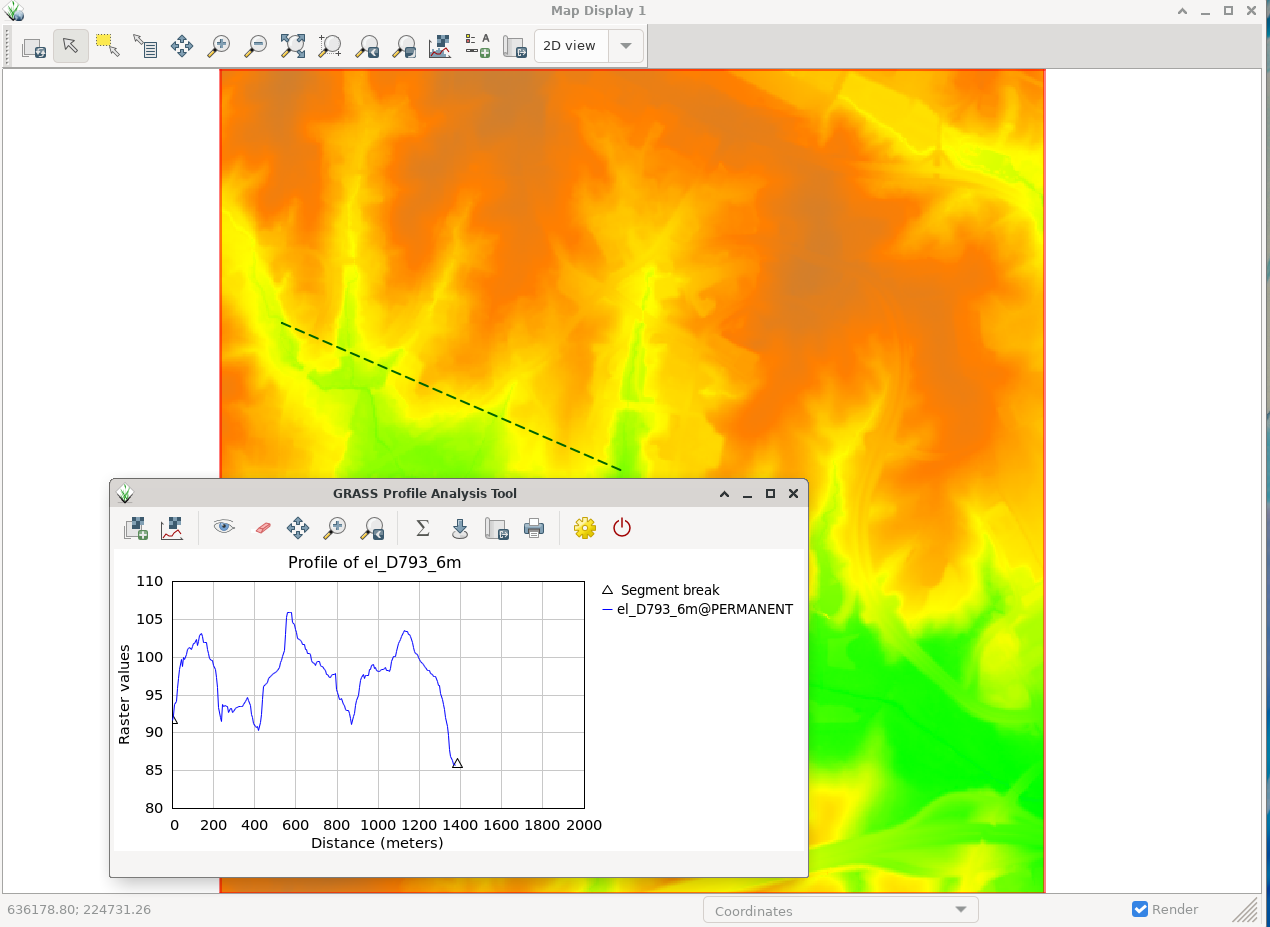
Task: Click the el_D793_6m@PERMANENT legend entry
Action: 697,609
